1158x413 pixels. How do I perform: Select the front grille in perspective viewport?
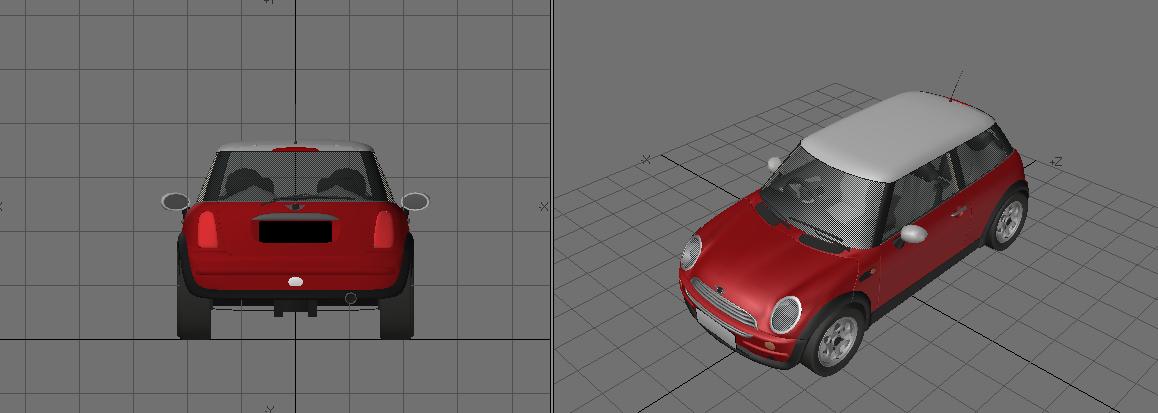pos(724,303)
